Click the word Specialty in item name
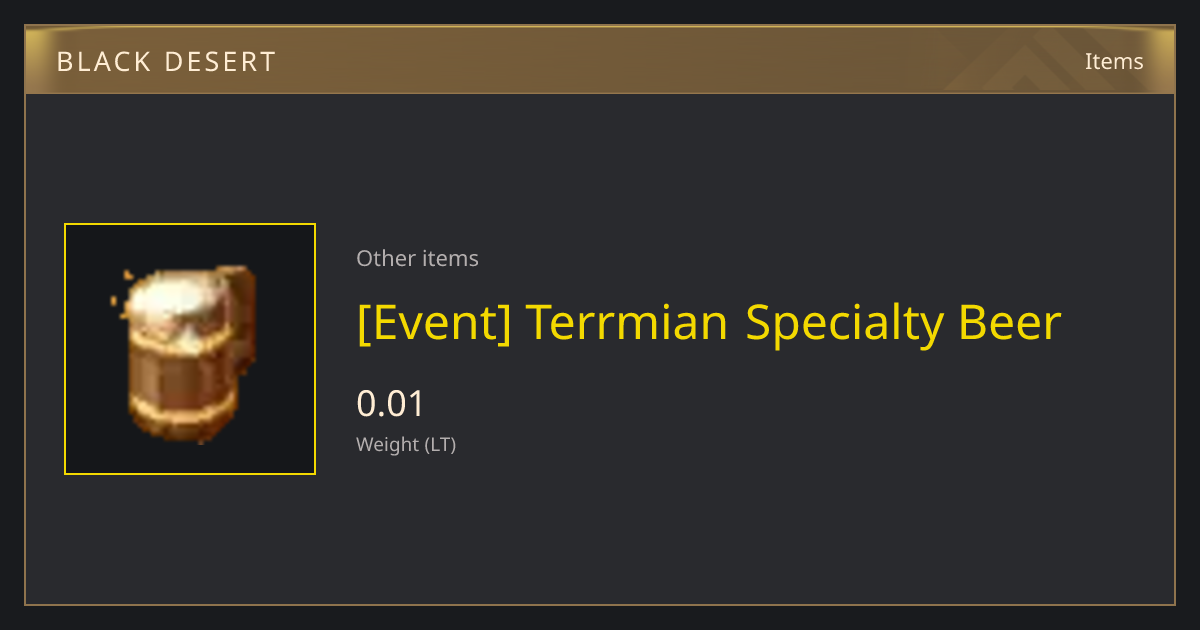Screen dimensions: 1200x630 pyautogui.click(x=844, y=325)
